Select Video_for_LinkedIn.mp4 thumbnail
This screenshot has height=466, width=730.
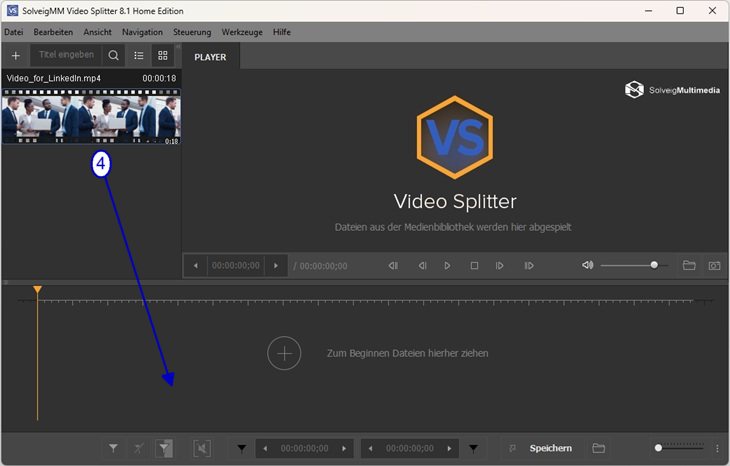click(x=91, y=116)
